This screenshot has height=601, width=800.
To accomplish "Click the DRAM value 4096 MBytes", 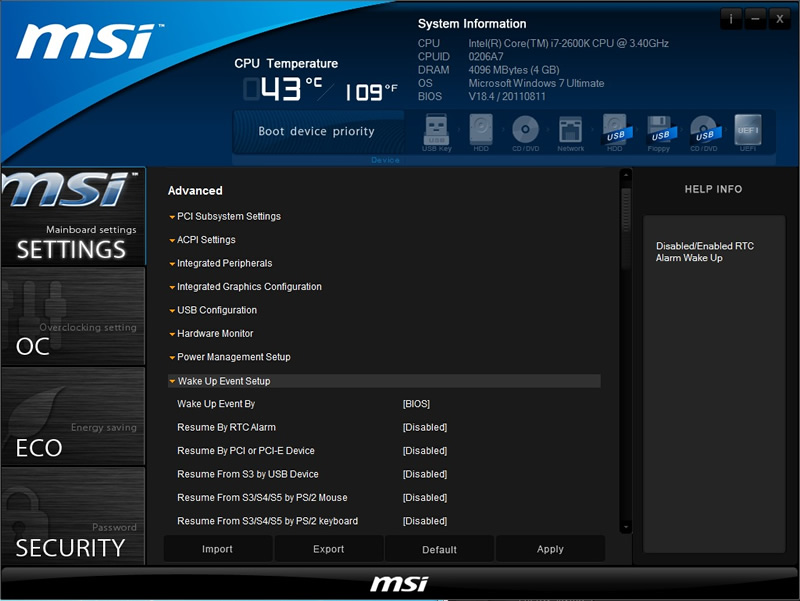I will point(514,70).
